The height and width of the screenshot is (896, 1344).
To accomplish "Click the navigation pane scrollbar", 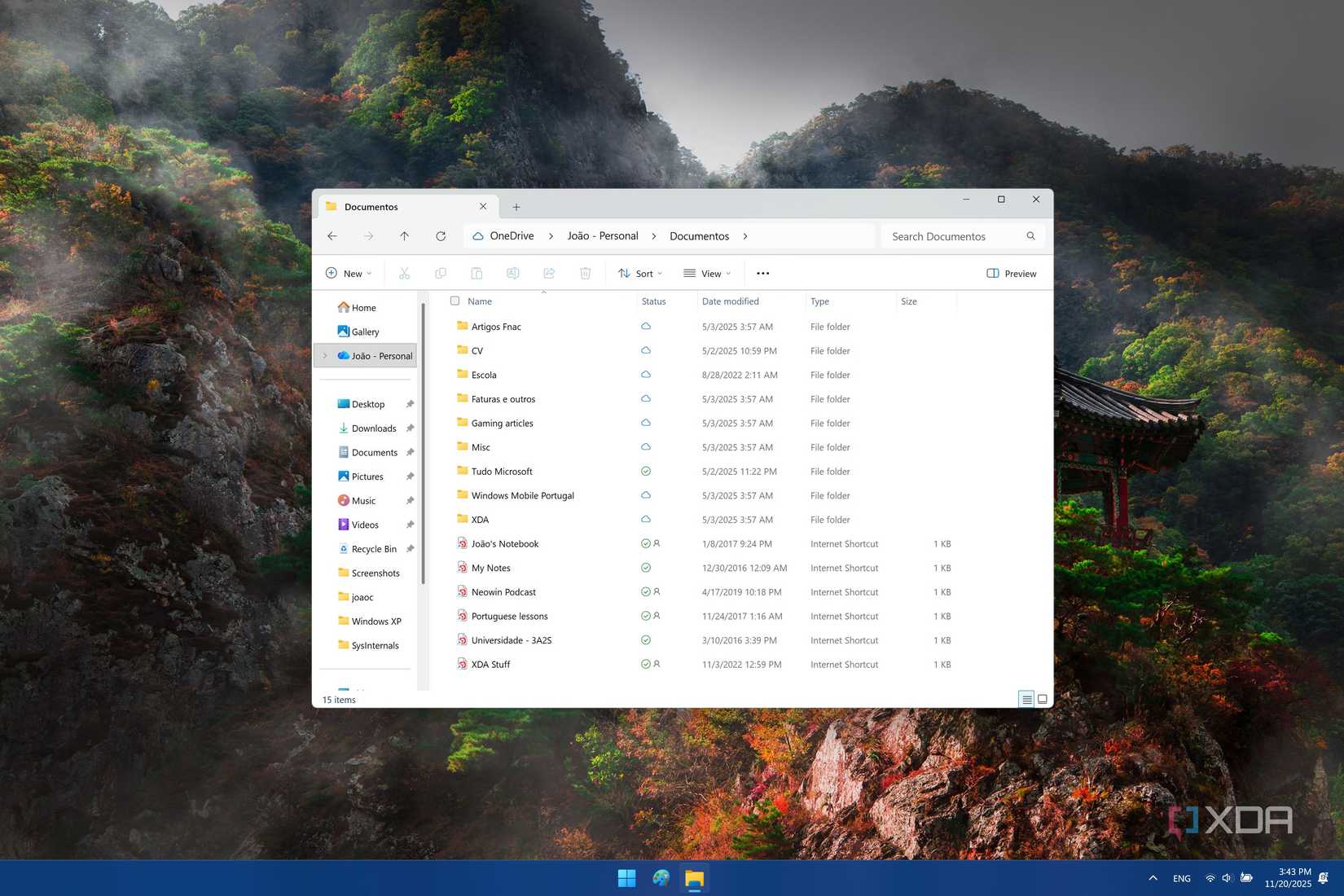I will pyautogui.click(x=423, y=444).
